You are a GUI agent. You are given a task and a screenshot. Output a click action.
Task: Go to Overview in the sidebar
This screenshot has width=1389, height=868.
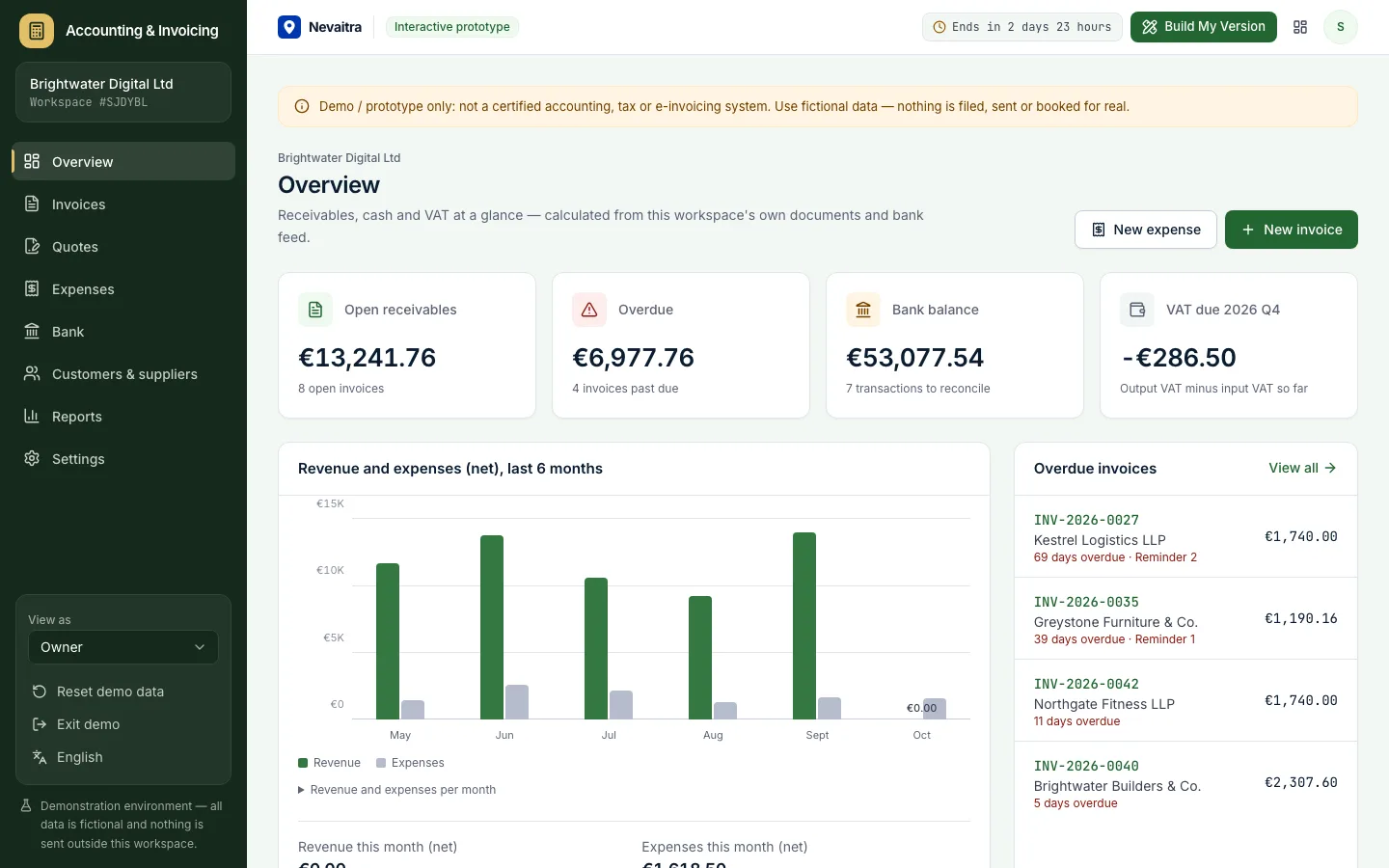point(123,161)
